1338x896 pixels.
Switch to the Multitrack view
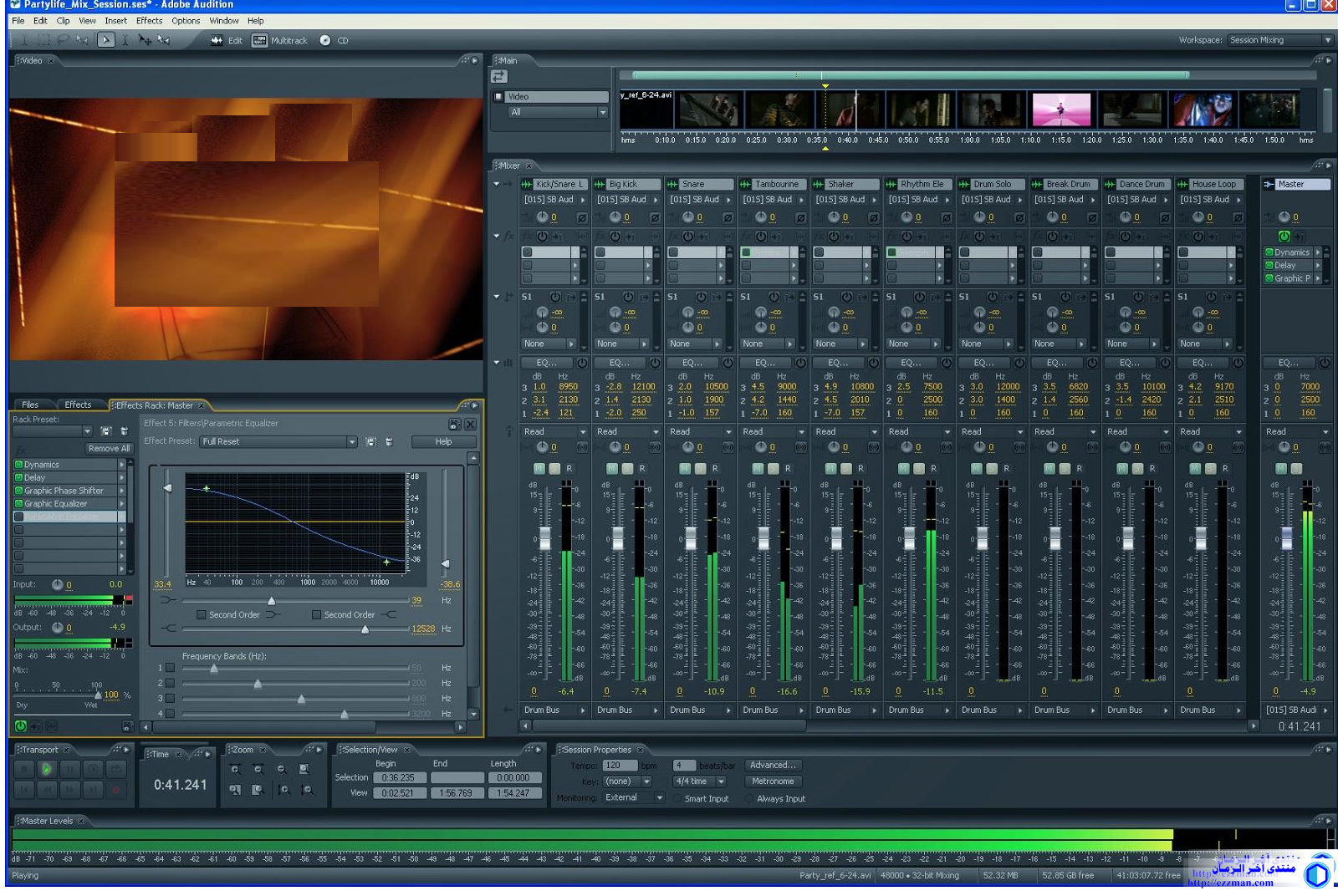(280, 40)
